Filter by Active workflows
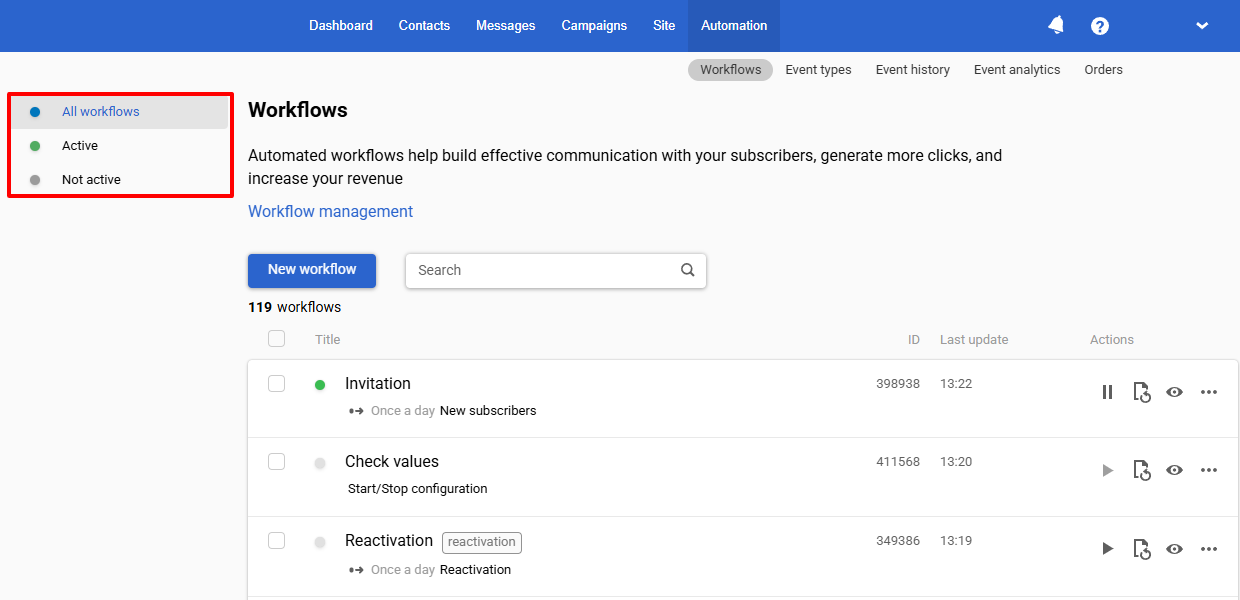This screenshot has width=1240, height=600. (121, 146)
